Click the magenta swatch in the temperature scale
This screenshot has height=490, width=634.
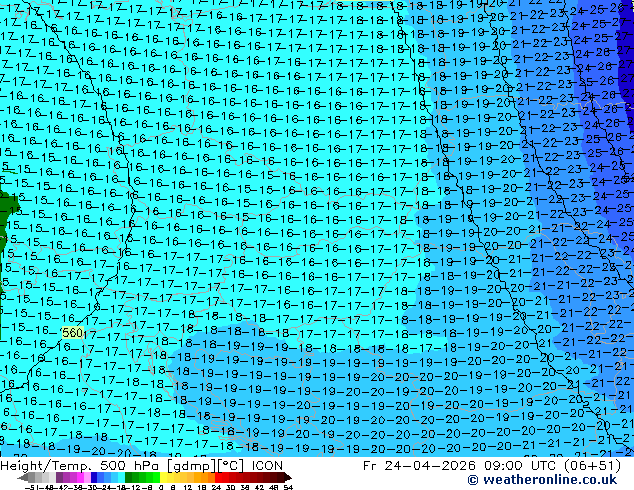tap(80, 478)
